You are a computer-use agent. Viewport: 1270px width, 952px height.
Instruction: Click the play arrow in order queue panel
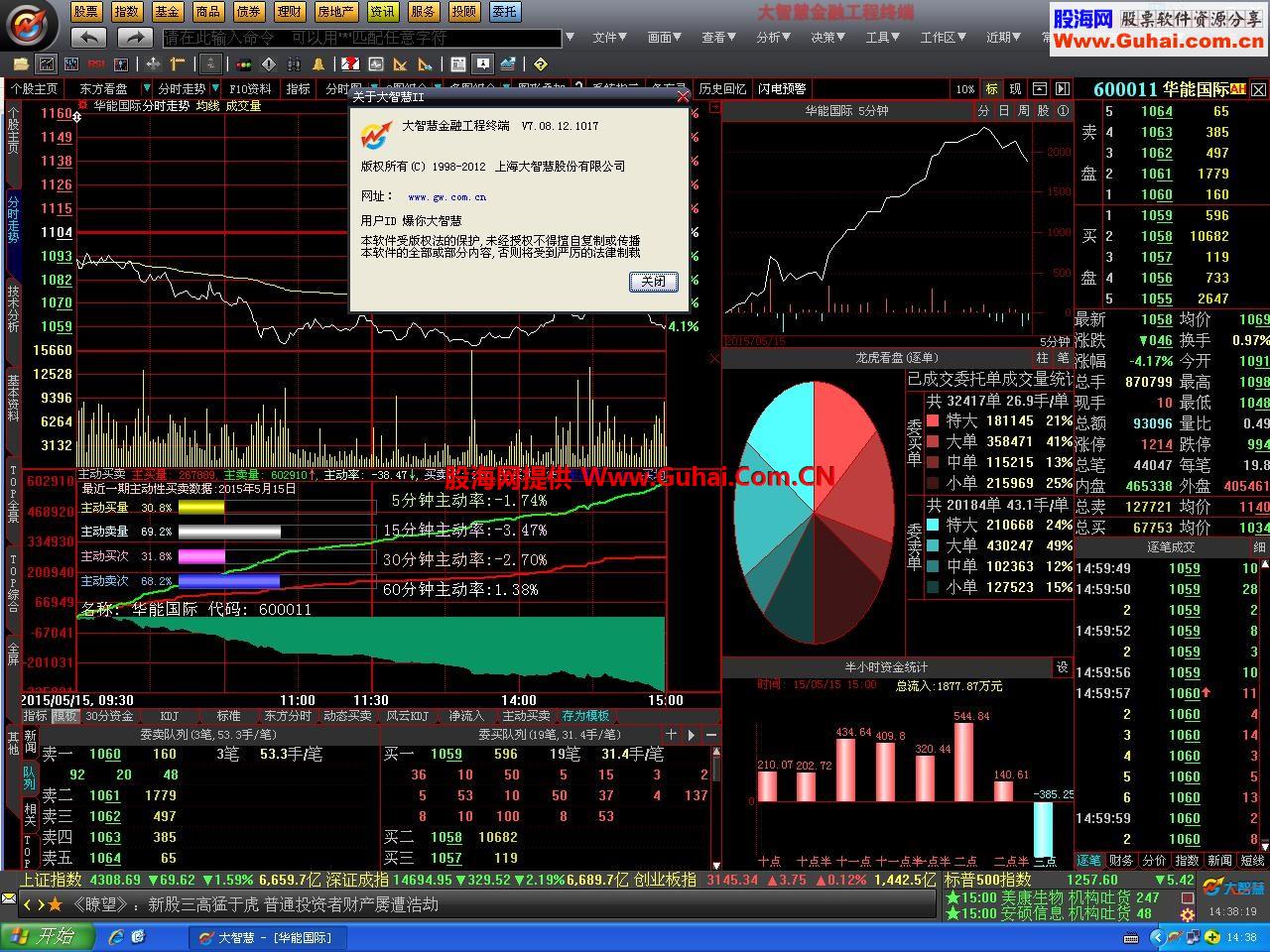point(692,735)
